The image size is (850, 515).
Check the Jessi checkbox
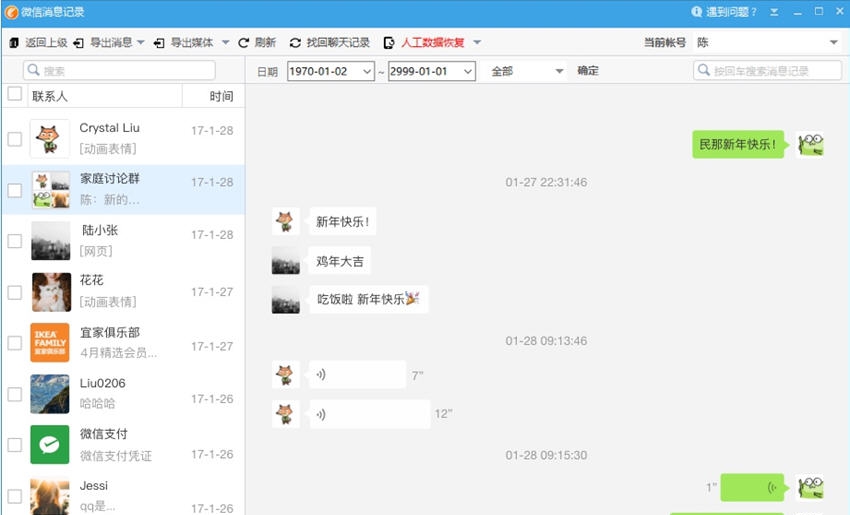15,496
